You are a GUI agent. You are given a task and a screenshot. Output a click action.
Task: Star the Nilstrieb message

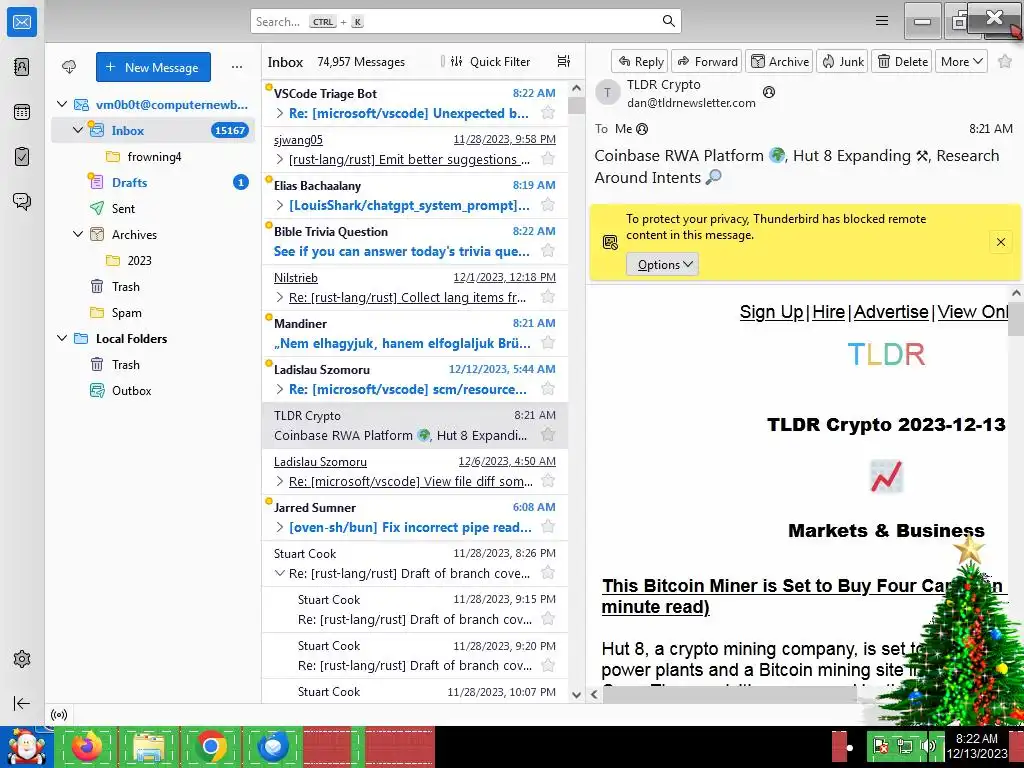pos(548,297)
